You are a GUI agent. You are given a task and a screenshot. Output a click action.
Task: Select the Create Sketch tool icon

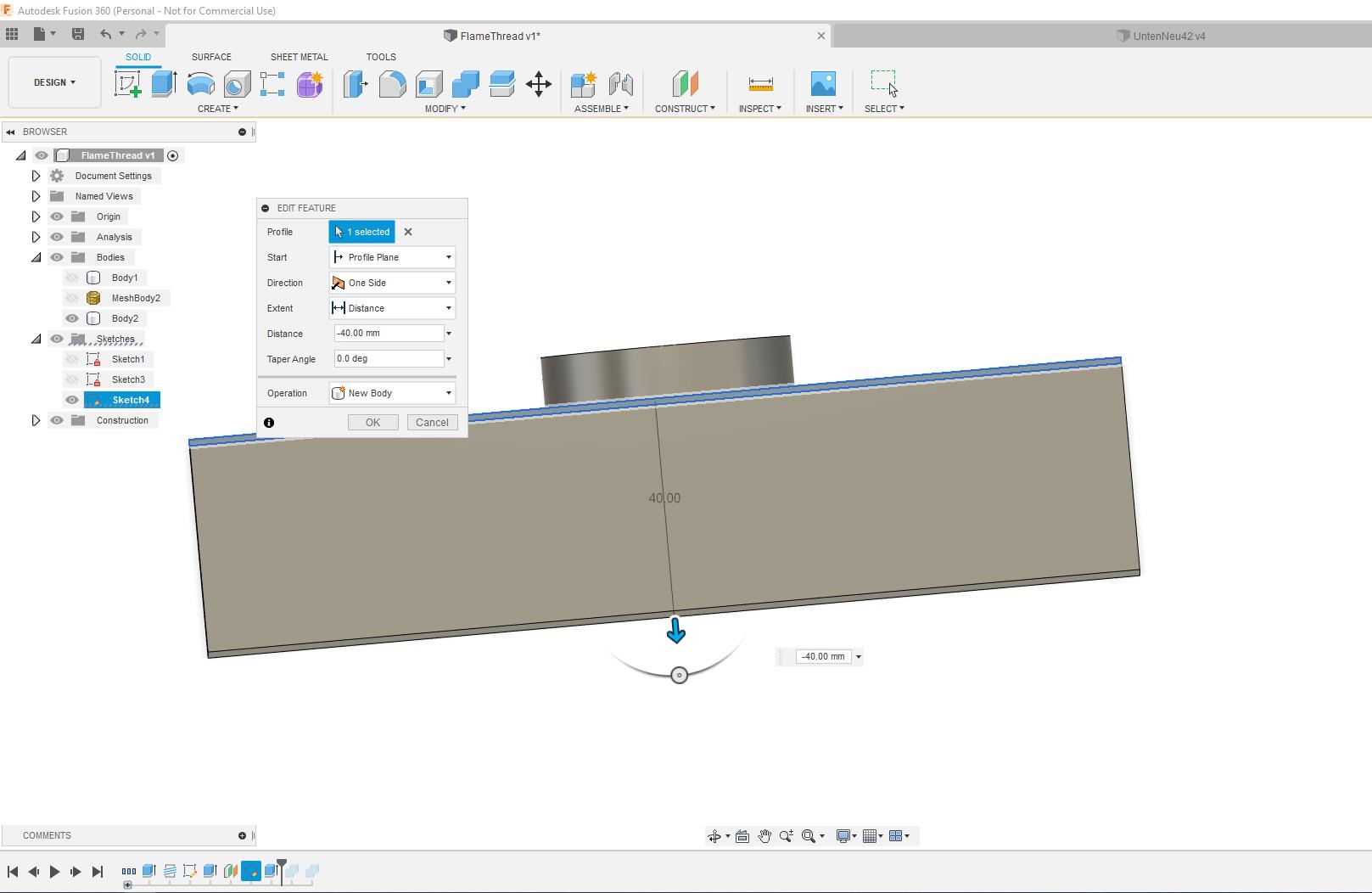click(127, 84)
